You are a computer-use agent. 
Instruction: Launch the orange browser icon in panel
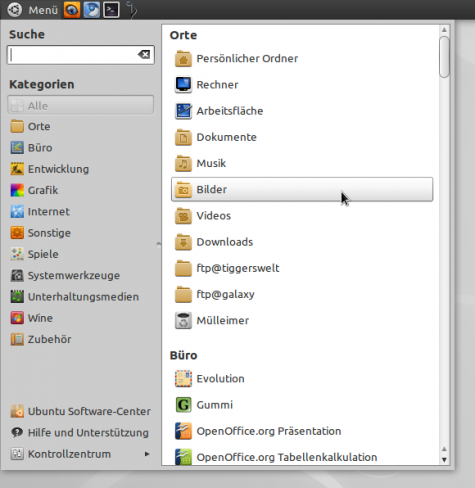click(x=72, y=10)
